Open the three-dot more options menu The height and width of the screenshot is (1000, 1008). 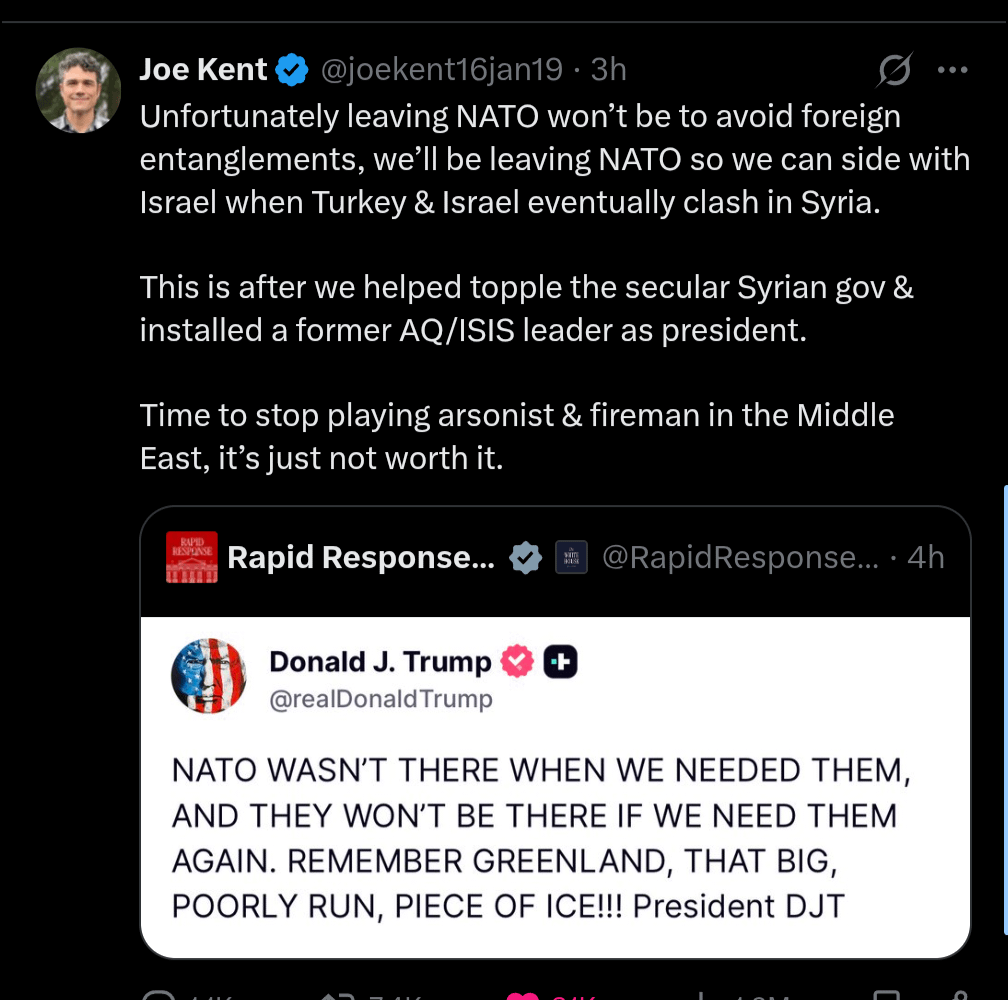(952, 70)
